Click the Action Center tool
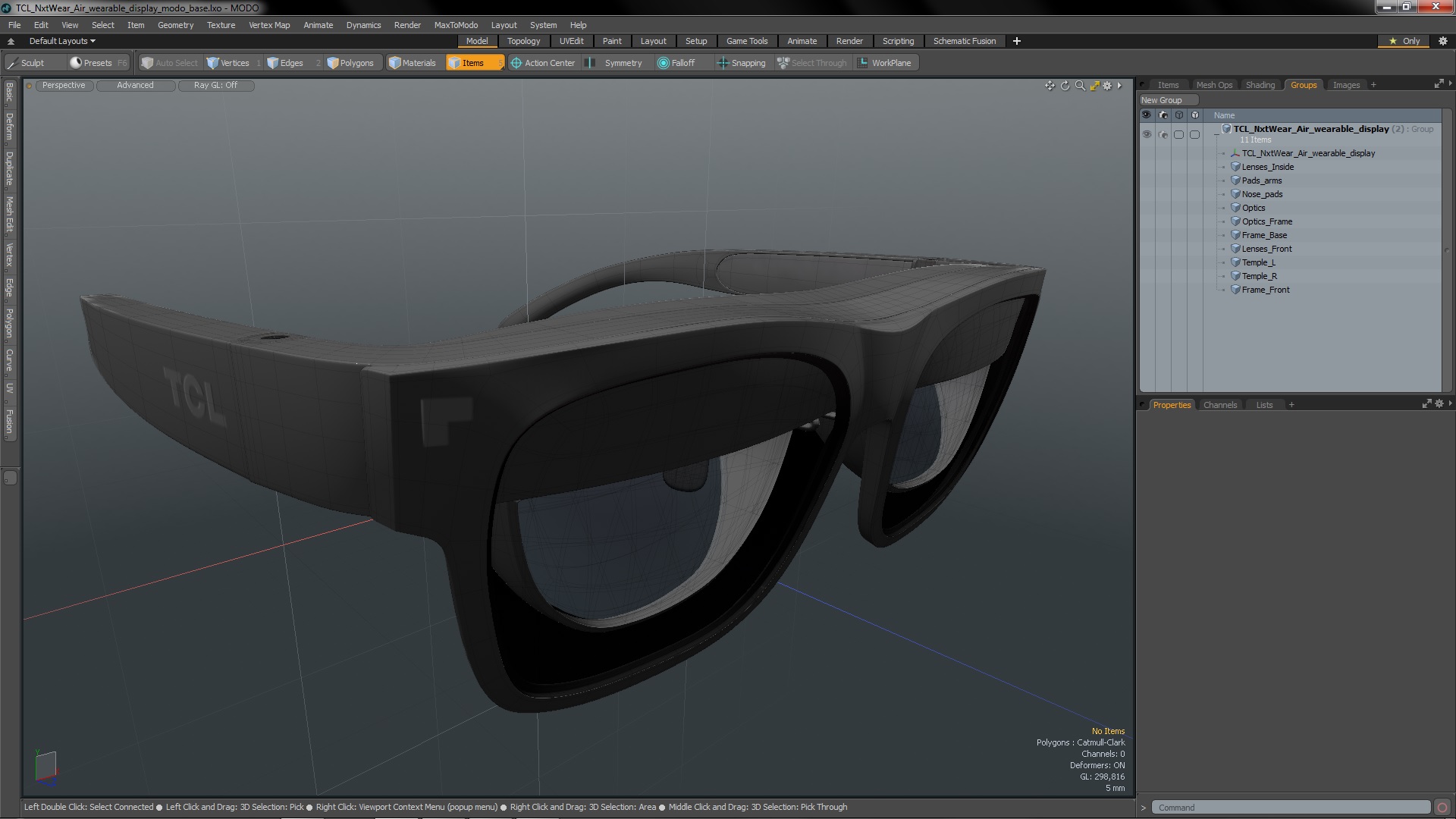 click(543, 63)
